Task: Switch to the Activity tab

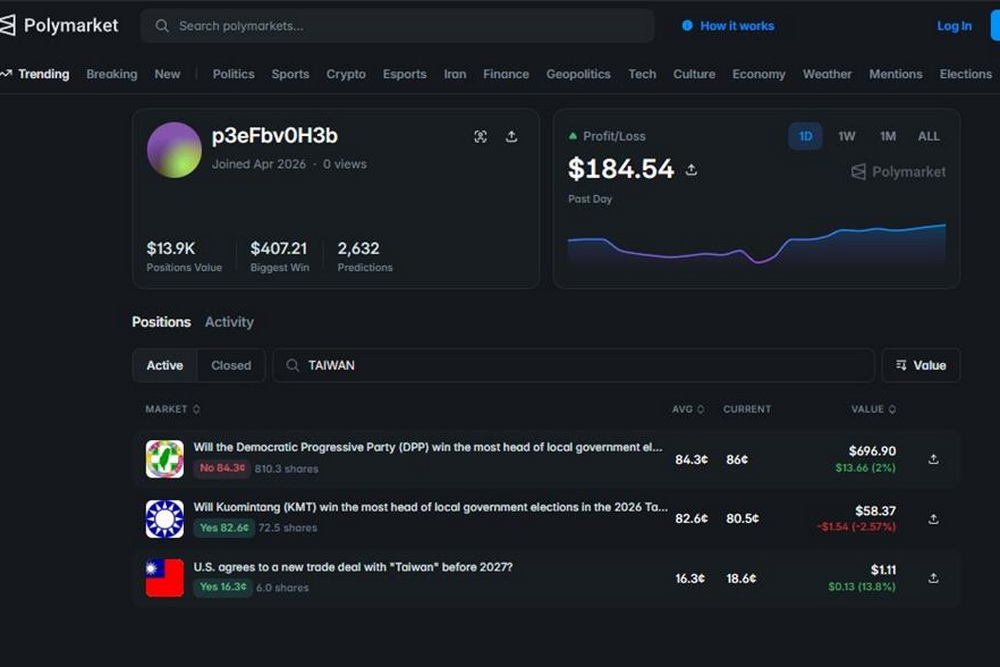Action: coord(229,322)
